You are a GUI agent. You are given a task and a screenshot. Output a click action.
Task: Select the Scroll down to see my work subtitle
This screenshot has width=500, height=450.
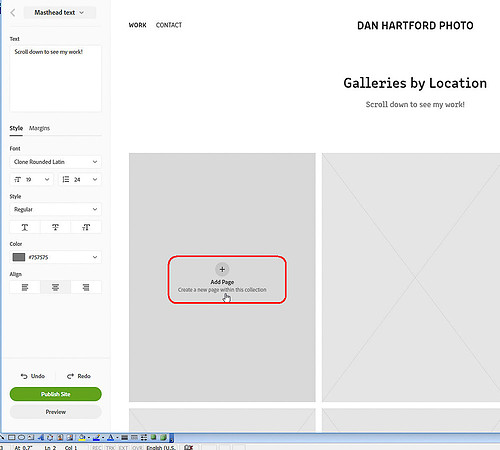(x=415, y=104)
